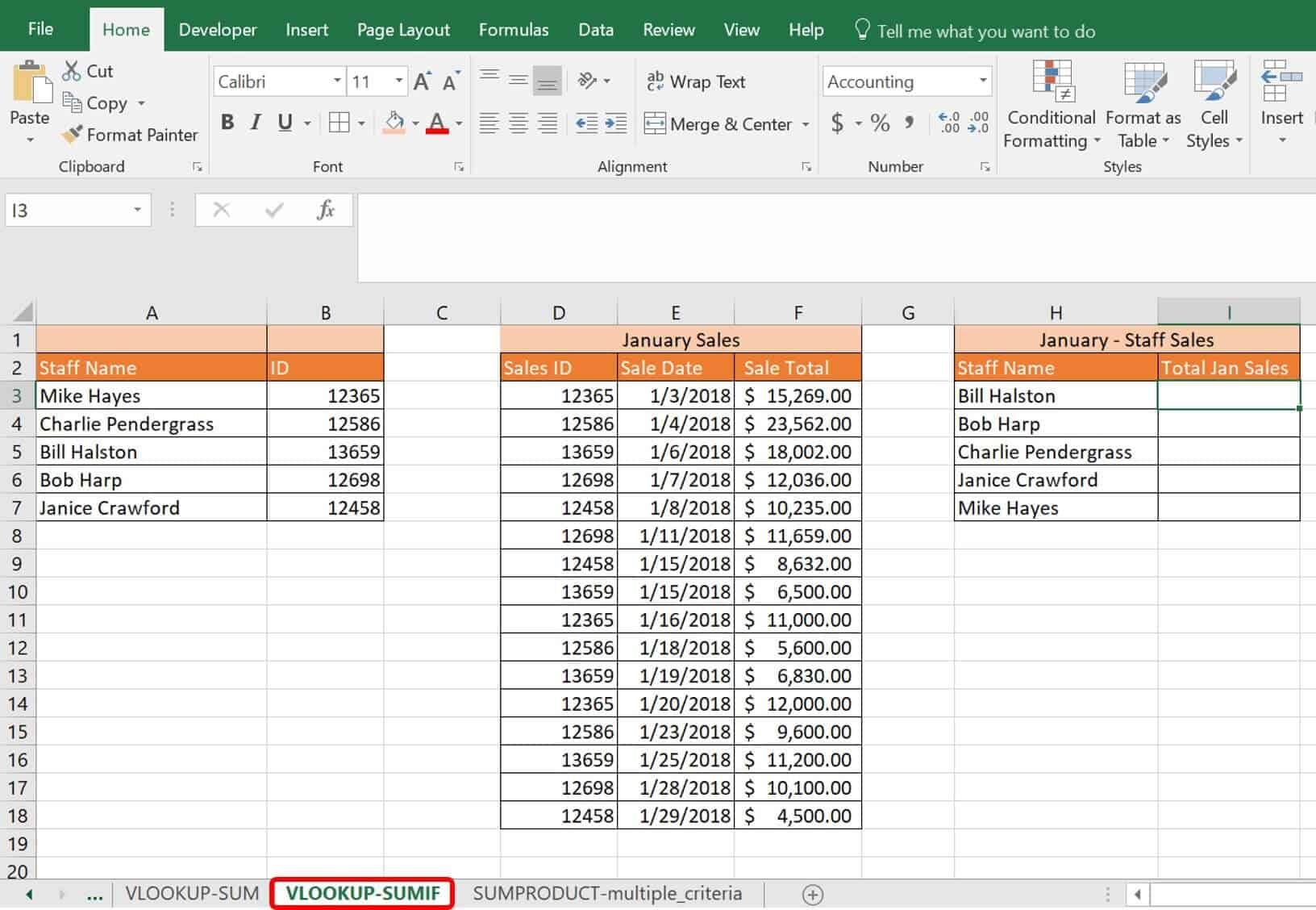
Task: Toggle Underline formatting
Action: pos(284,123)
